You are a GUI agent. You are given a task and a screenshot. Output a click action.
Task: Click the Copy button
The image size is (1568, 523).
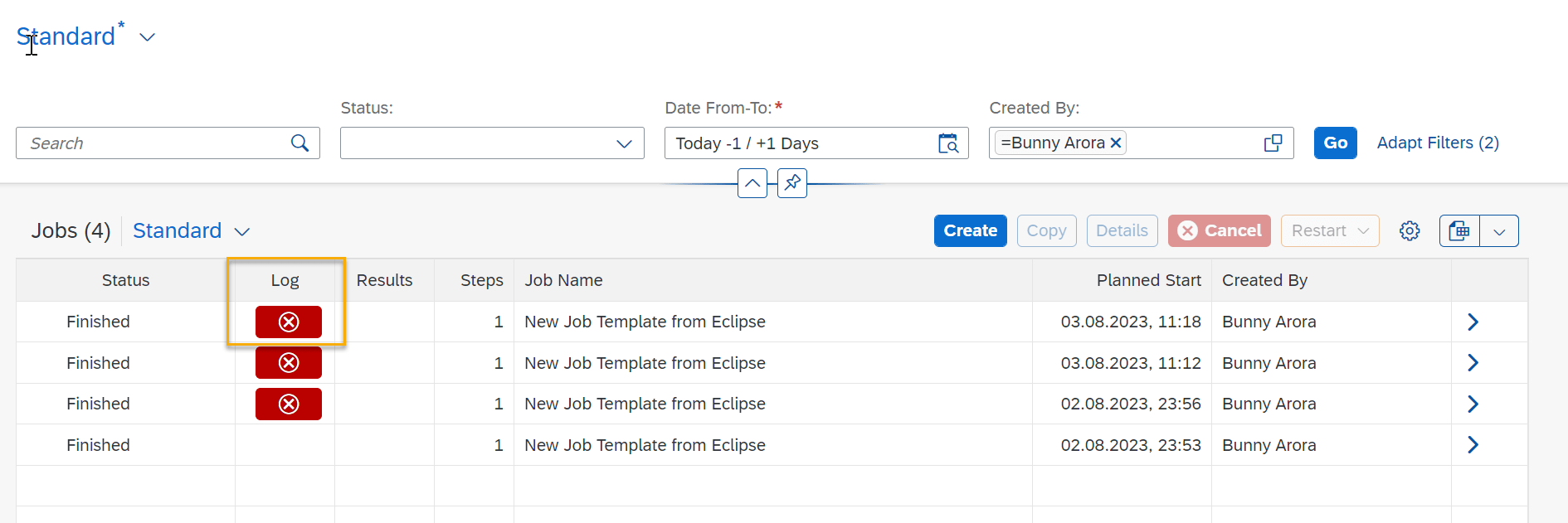[1046, 230]
